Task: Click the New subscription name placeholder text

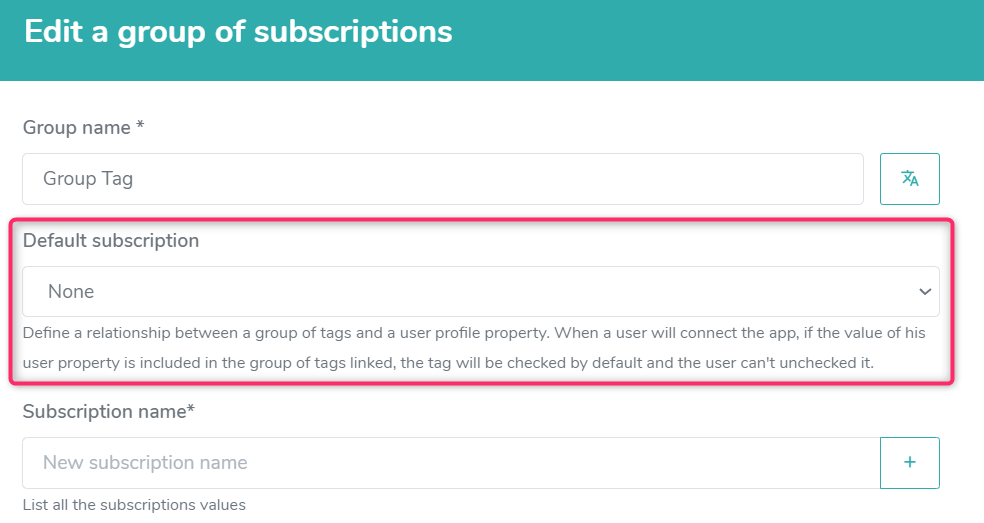Action: click(145, 463)
